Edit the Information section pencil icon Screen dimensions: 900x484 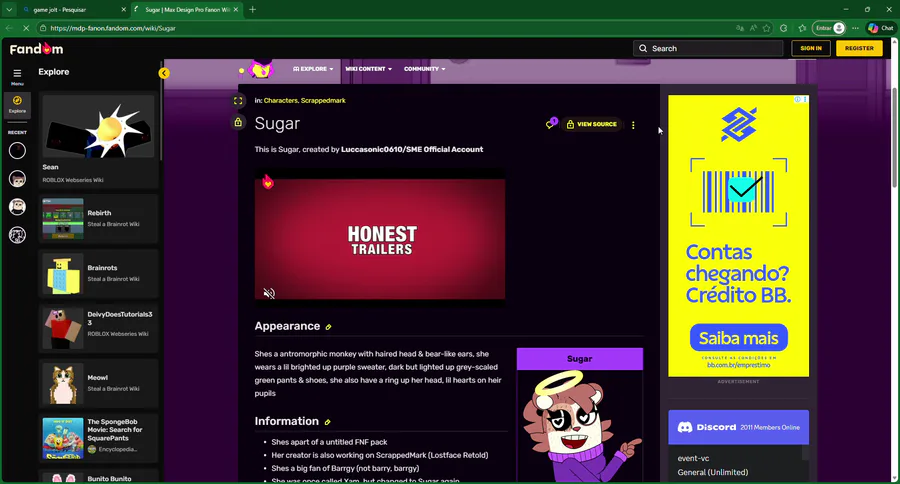327,423
